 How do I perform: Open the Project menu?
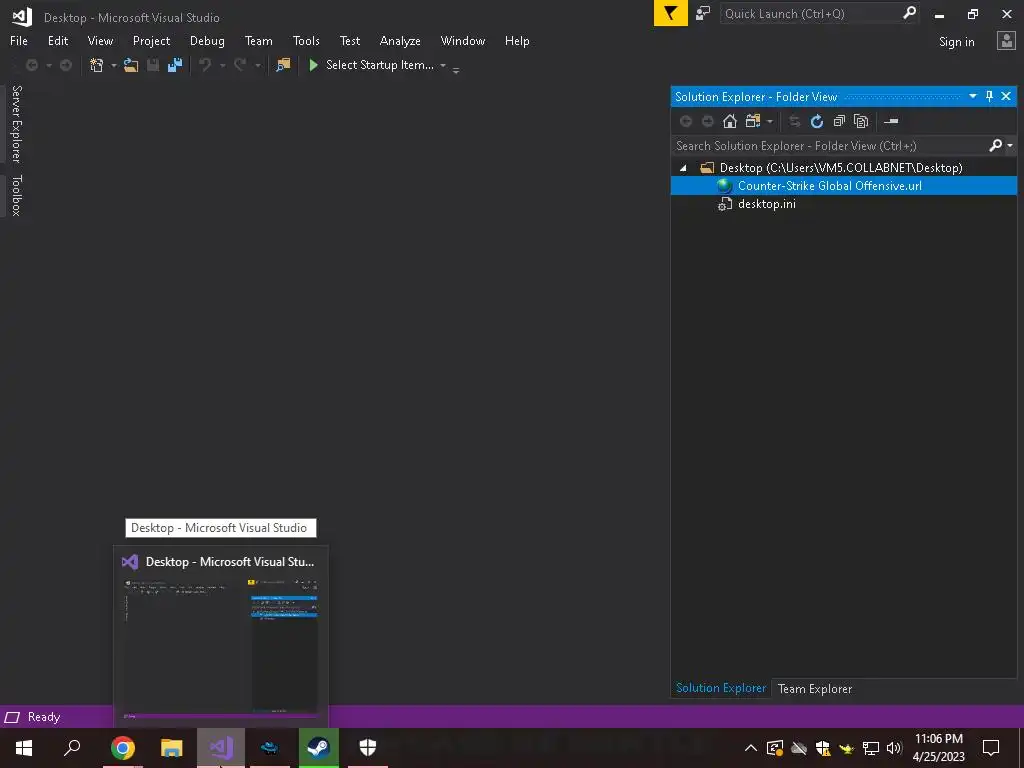tap(152, 40)
